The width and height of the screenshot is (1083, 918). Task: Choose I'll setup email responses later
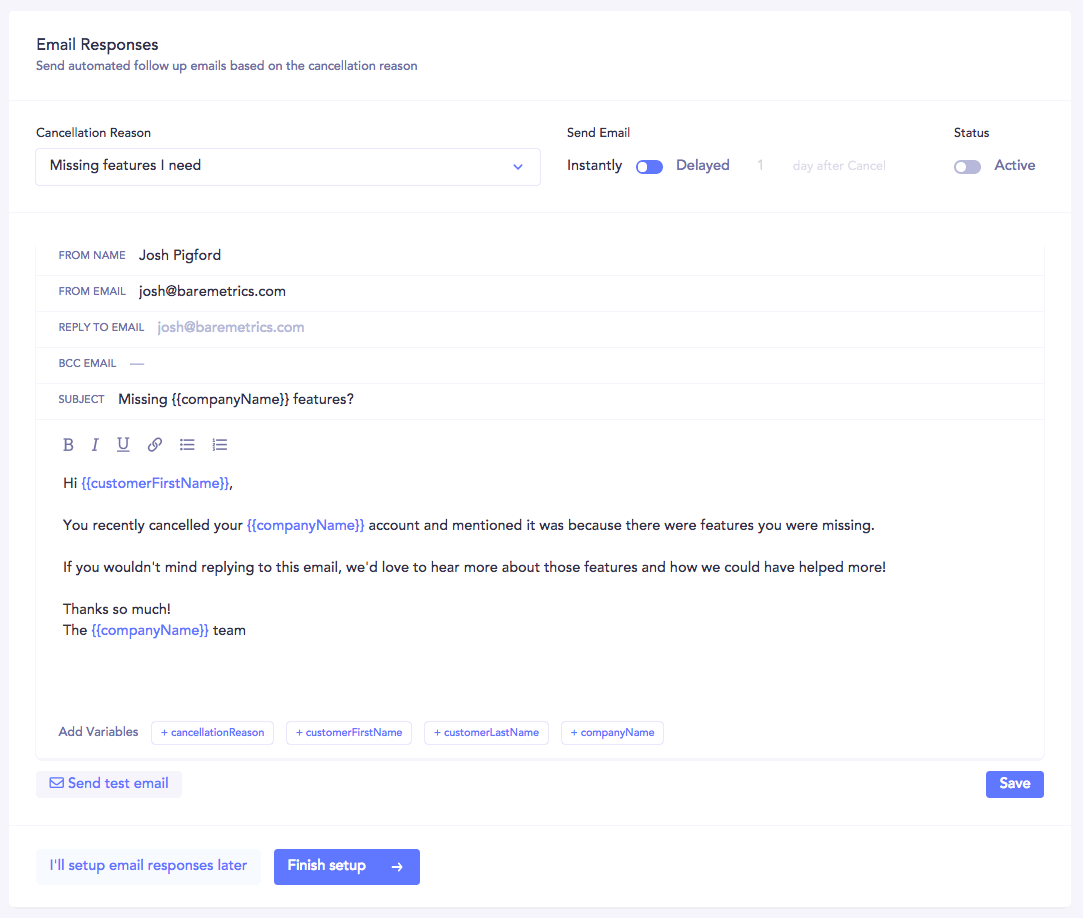pyautogui.click(x=148, y=867)
